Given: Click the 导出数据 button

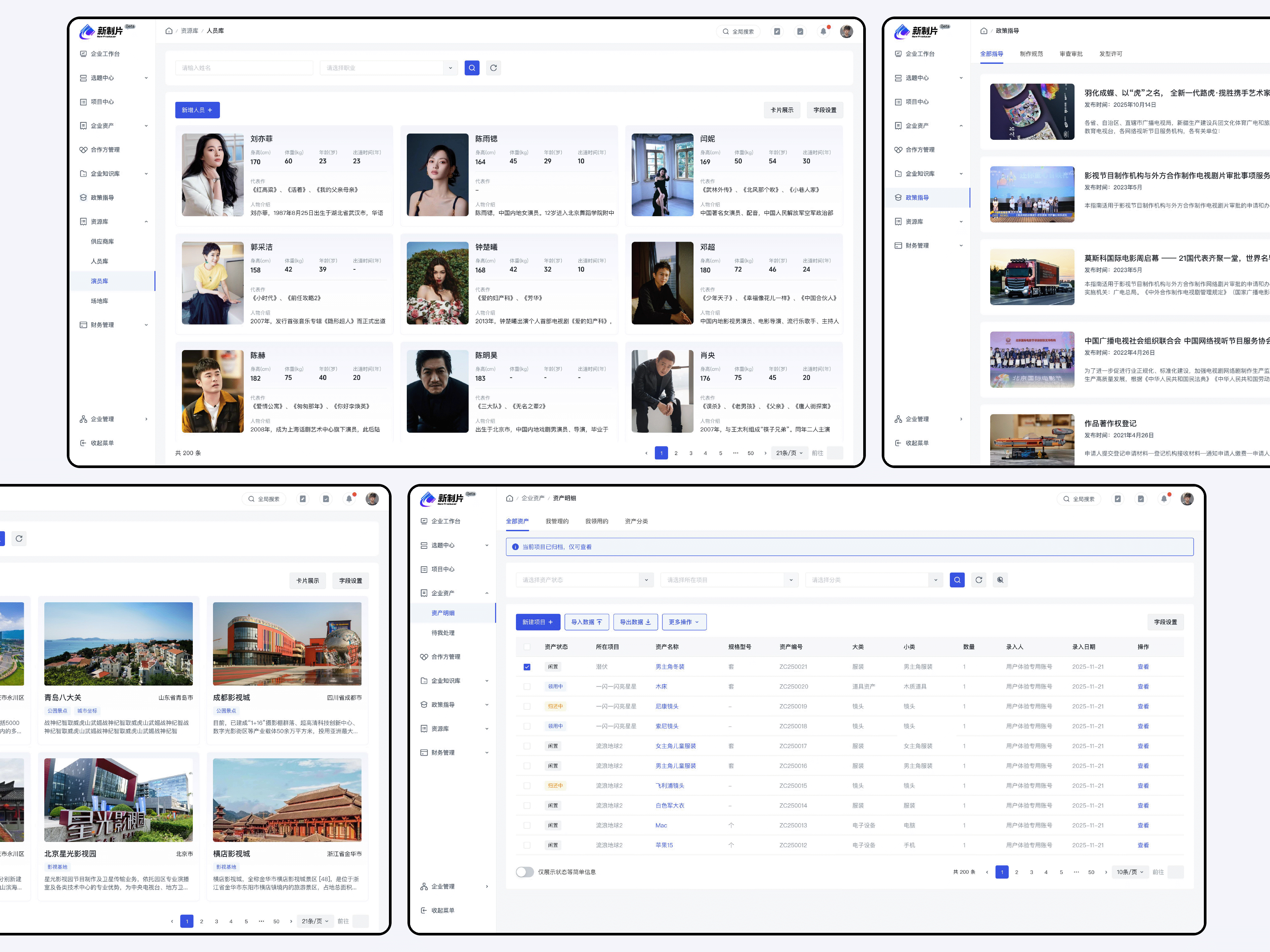Looking at the screenshot, I should [635, 622].
